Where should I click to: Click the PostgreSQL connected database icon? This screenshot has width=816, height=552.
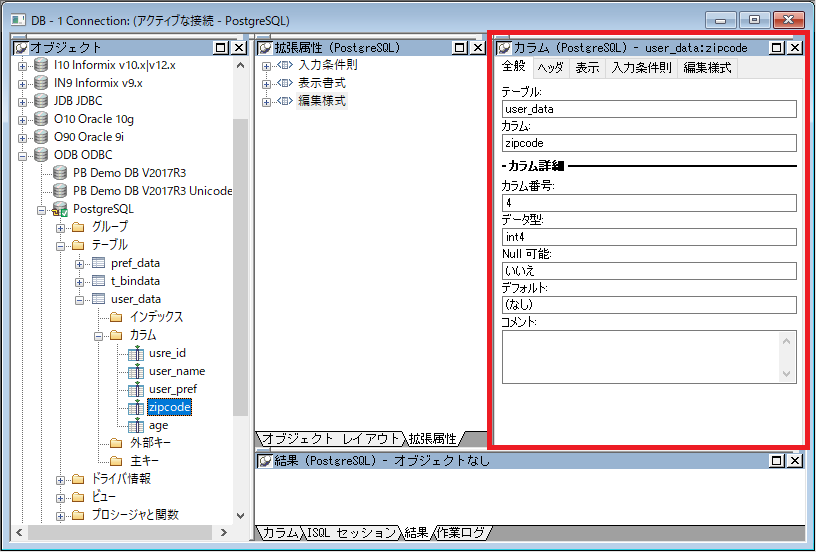tap(60, 209)
